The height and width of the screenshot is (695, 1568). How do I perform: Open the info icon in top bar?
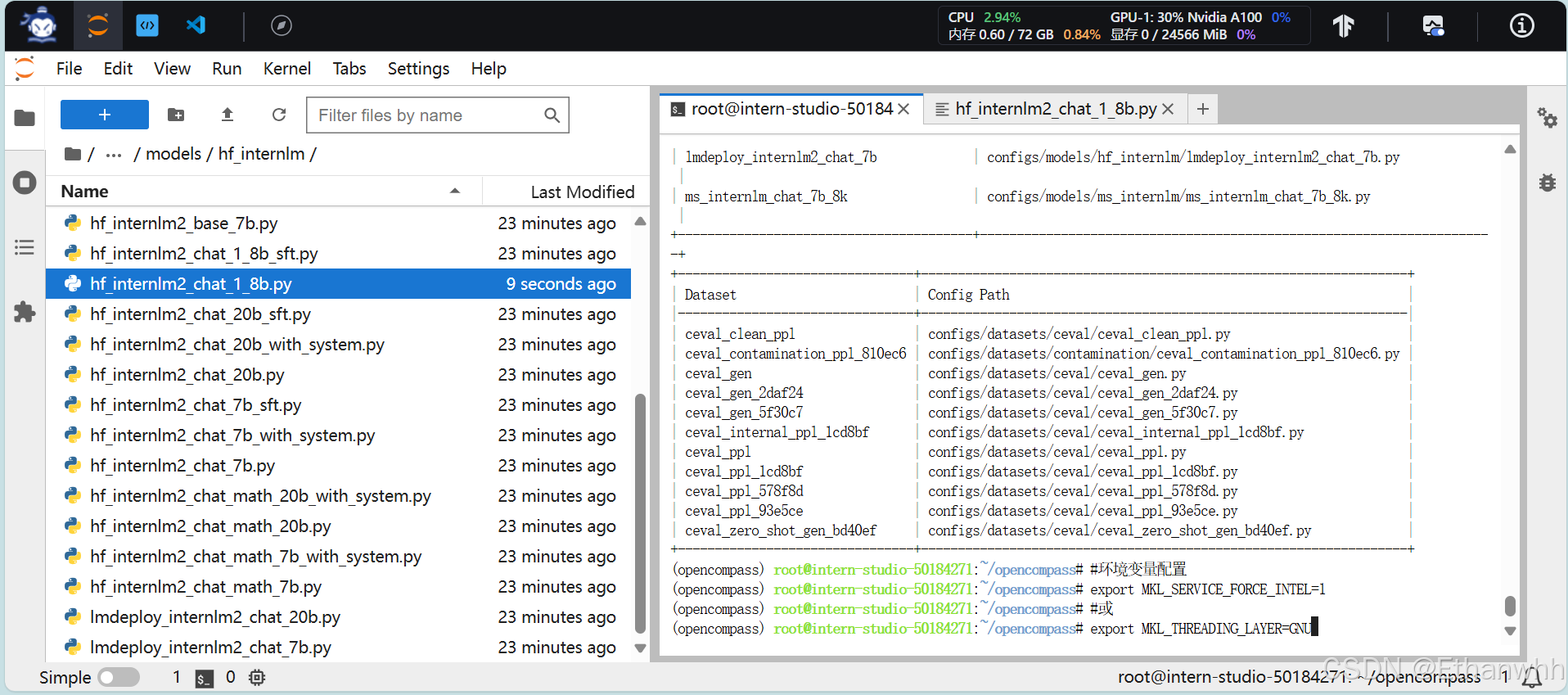pos(1521,25)
